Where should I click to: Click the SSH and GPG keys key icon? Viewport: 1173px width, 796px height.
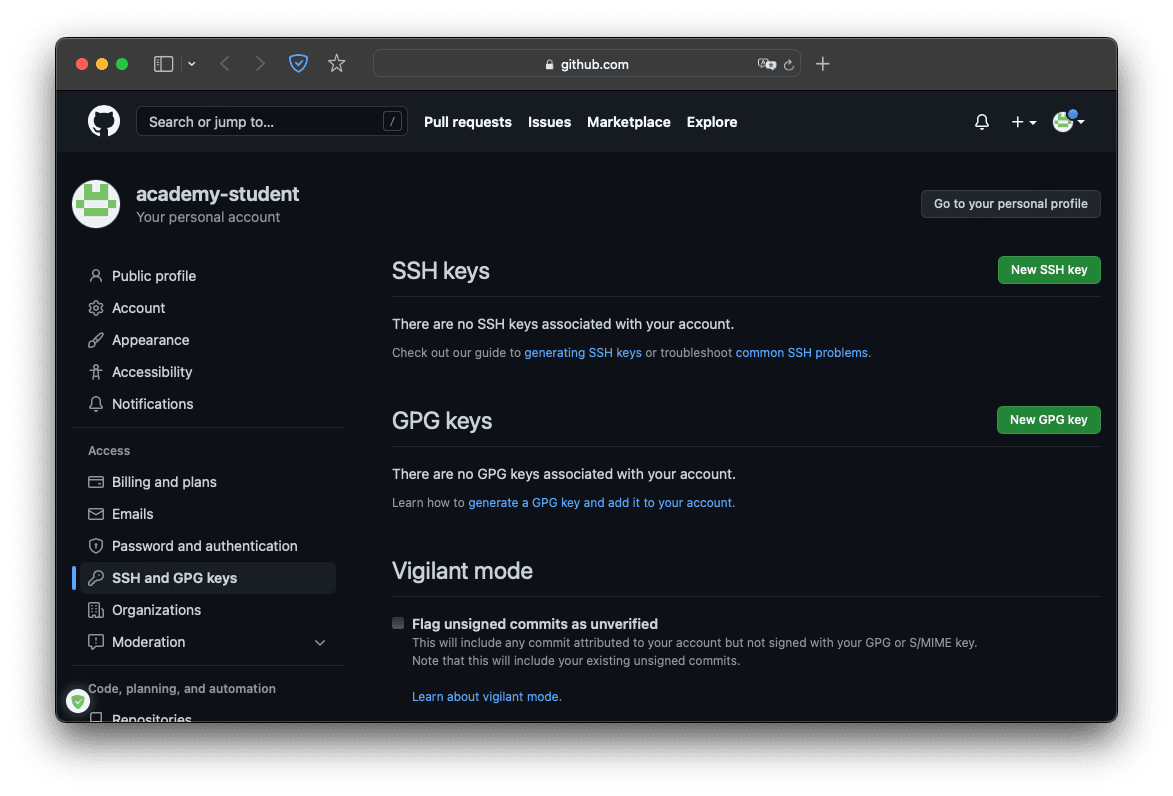point(96,578)
